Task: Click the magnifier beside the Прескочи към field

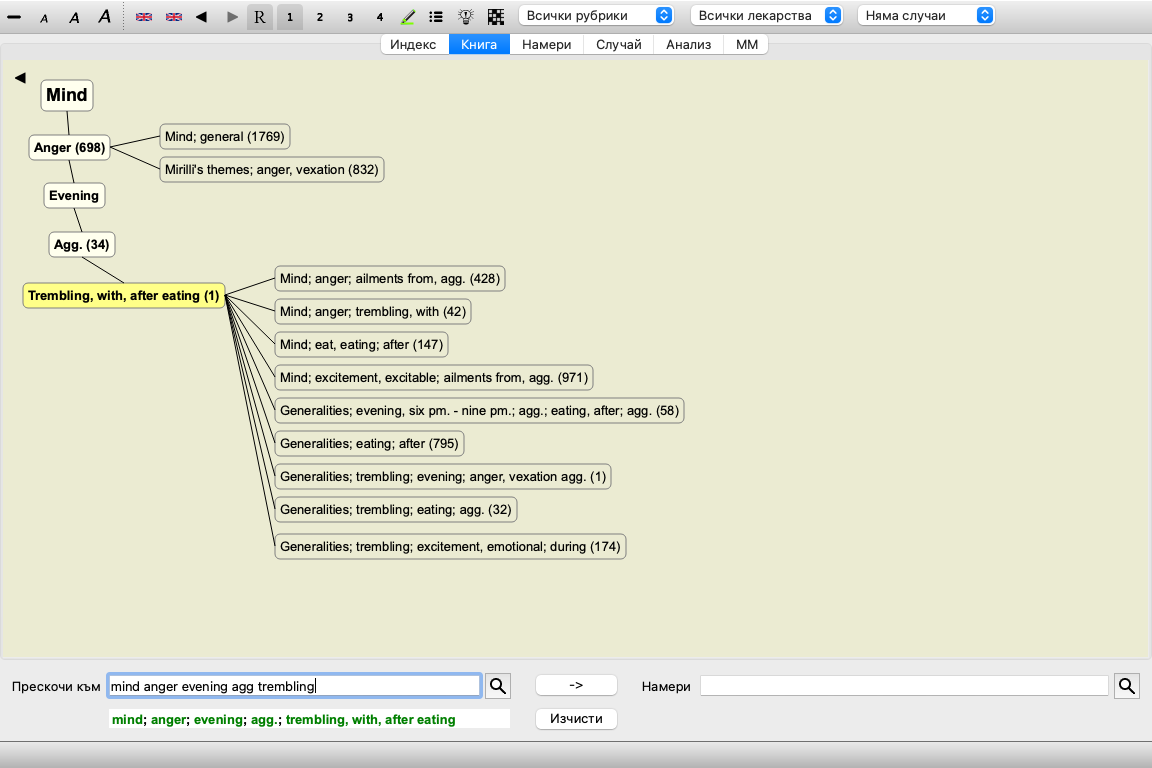Action: click(497, 685)
